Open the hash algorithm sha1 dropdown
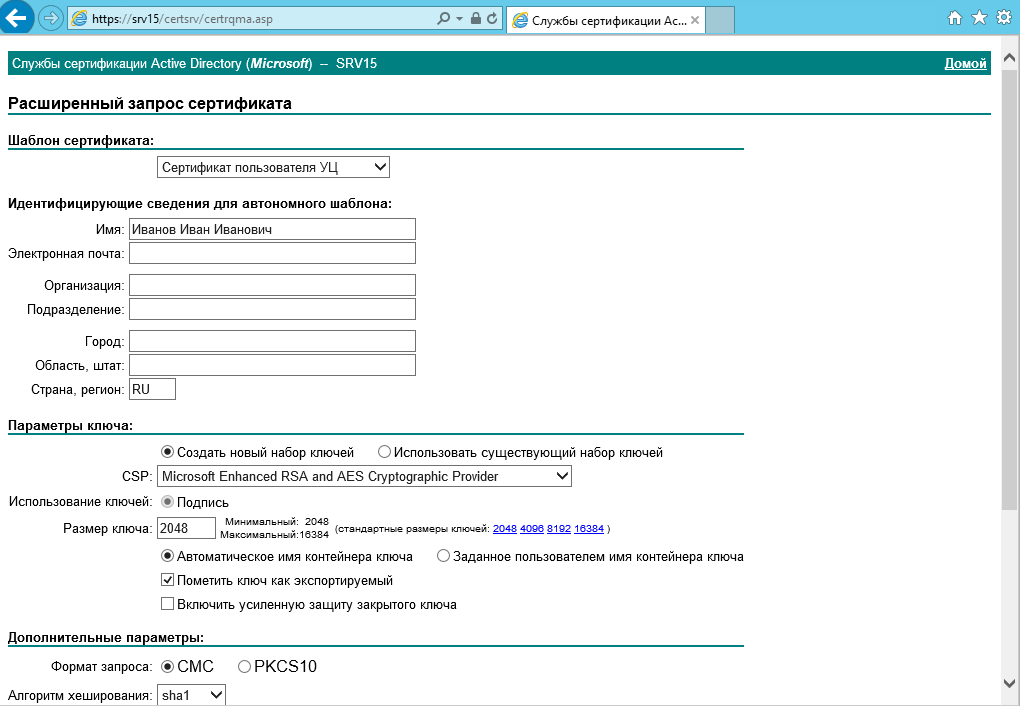The image size is (1020, 706). [x=191, y=695]
